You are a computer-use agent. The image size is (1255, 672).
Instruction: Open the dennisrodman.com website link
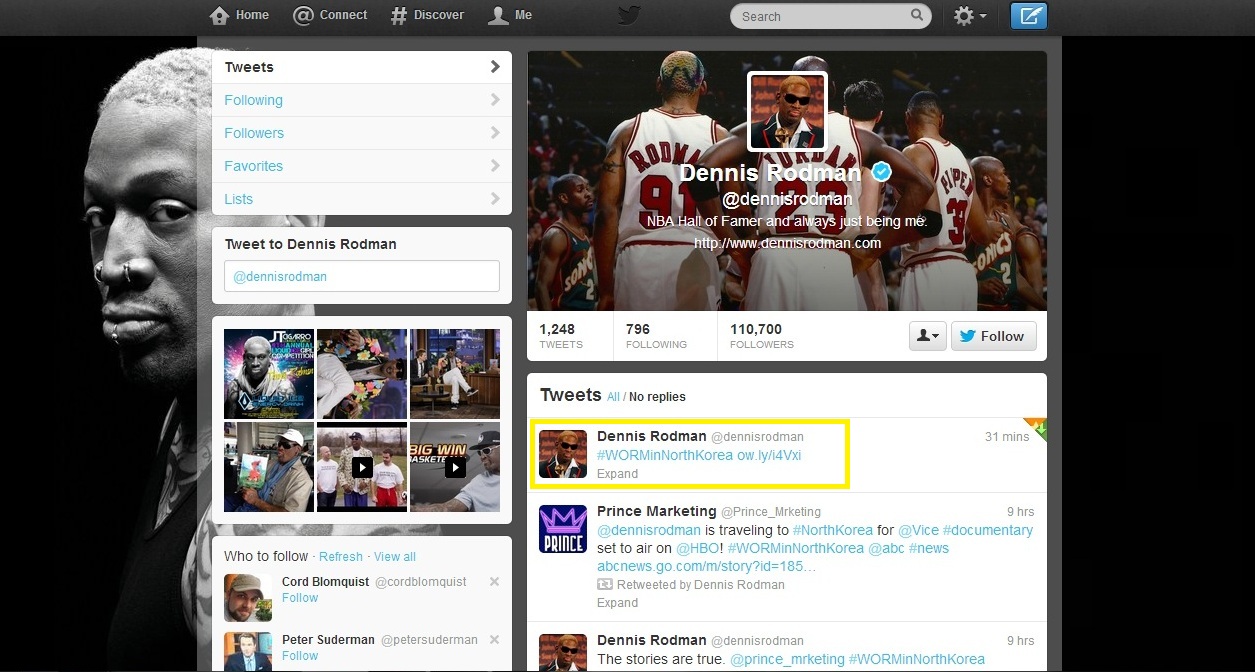click(x=787, y=243)
